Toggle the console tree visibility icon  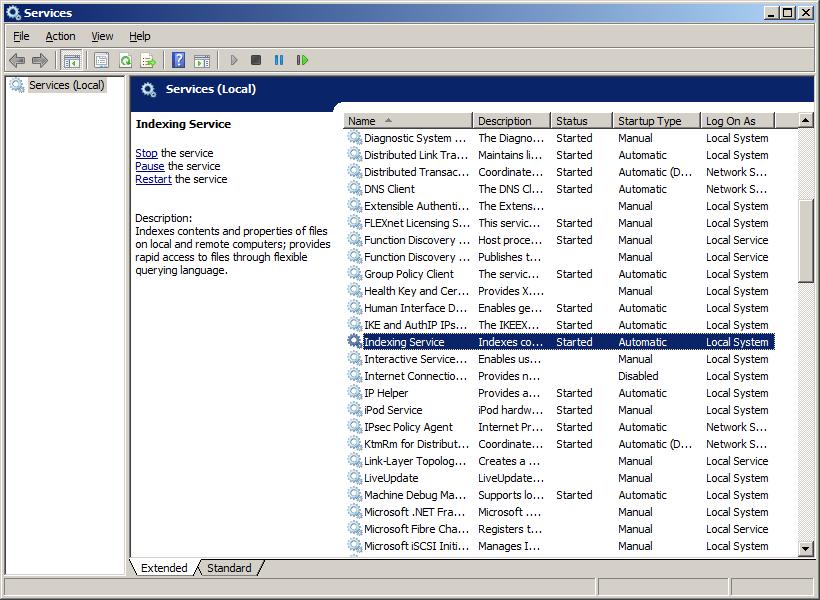point(71,60)
